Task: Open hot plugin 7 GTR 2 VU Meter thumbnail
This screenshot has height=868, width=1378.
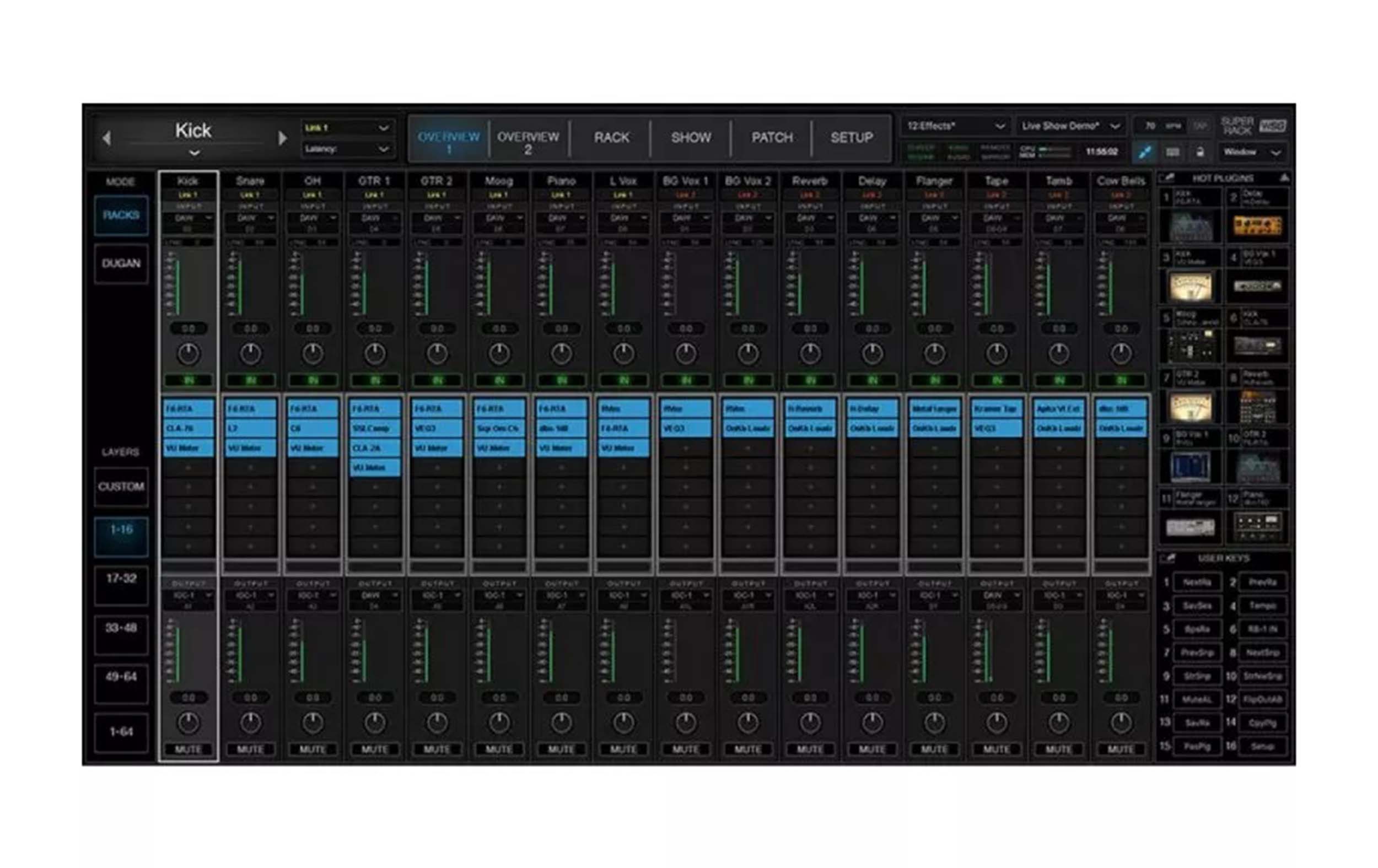Action: point(1190,406)
